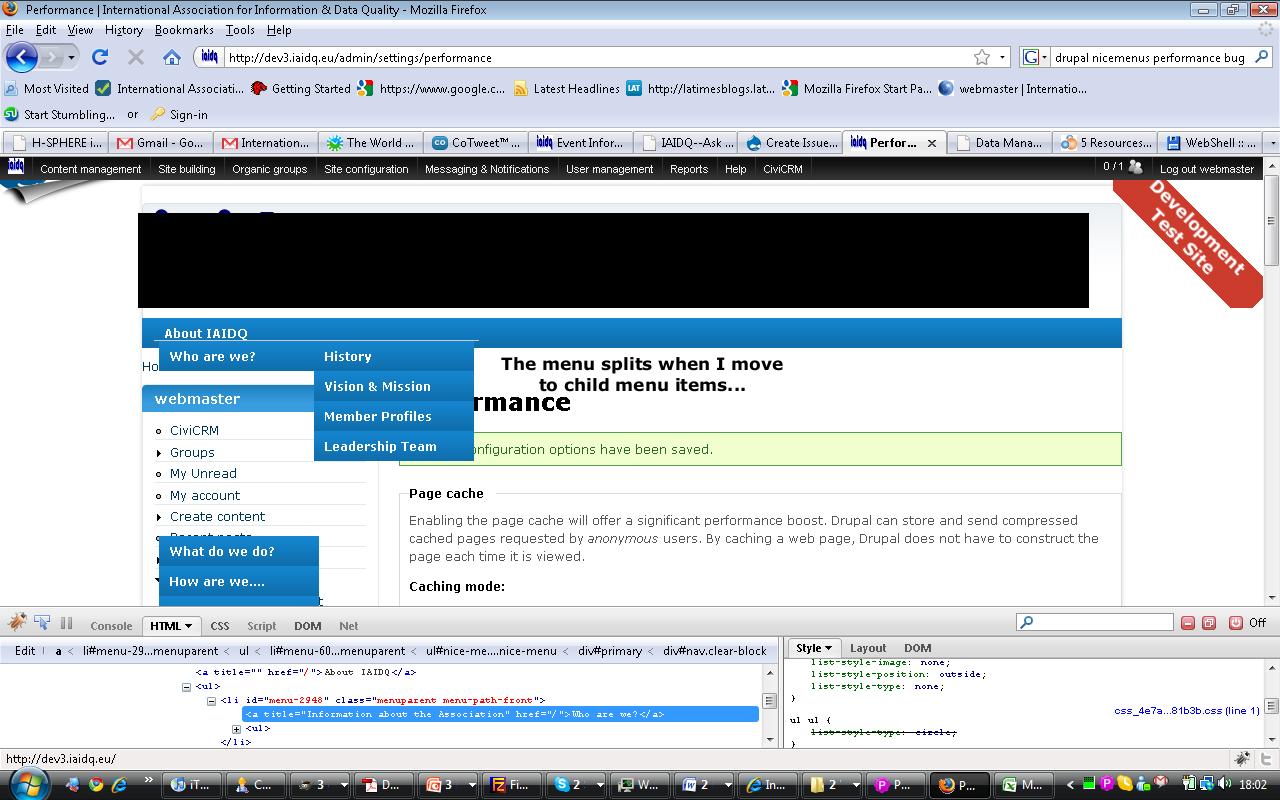Expand the collapsed ul node under the highlighted line
Image resolution: width=1280 pixels, height=800 pixels.
[x=237, y=729]
